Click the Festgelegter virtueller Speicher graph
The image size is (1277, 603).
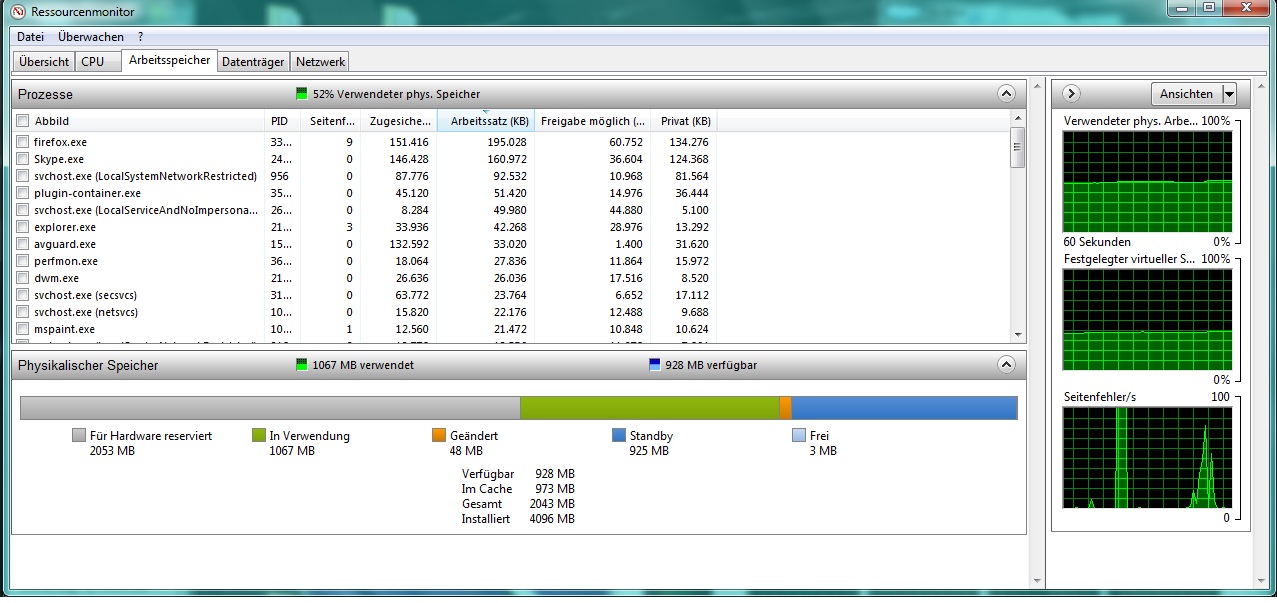[1147, 319]
